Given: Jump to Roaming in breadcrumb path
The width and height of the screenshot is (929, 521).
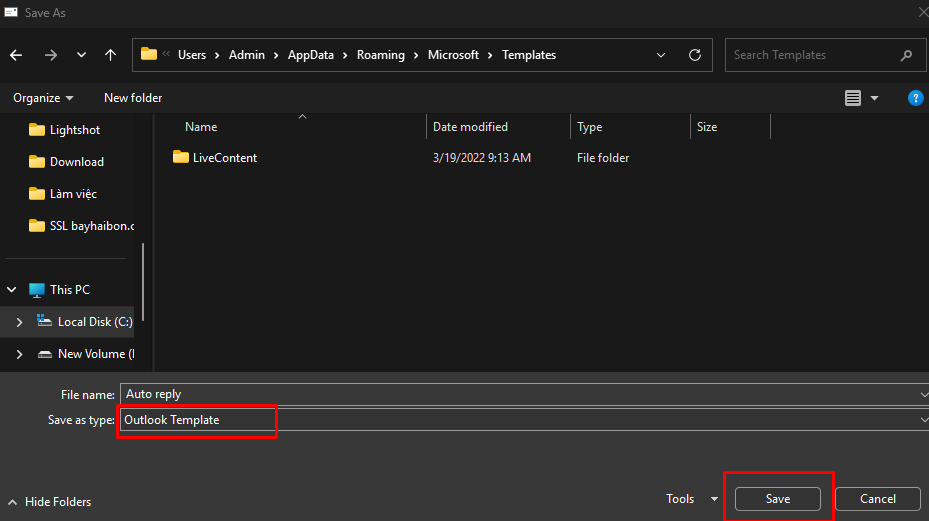Looking at the screenshot, I should pyautogui.click(x=380, y=55).
